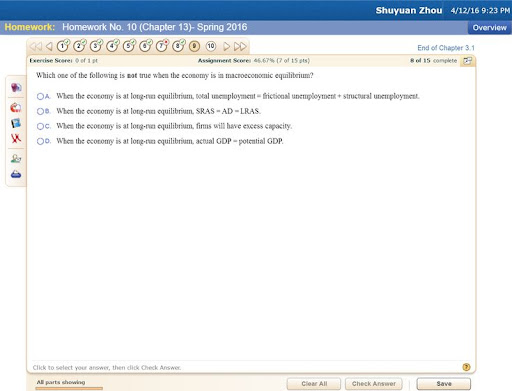Viewport: 512px width, 391px height.
Task: Click the Save button
Action: (444, 384)
